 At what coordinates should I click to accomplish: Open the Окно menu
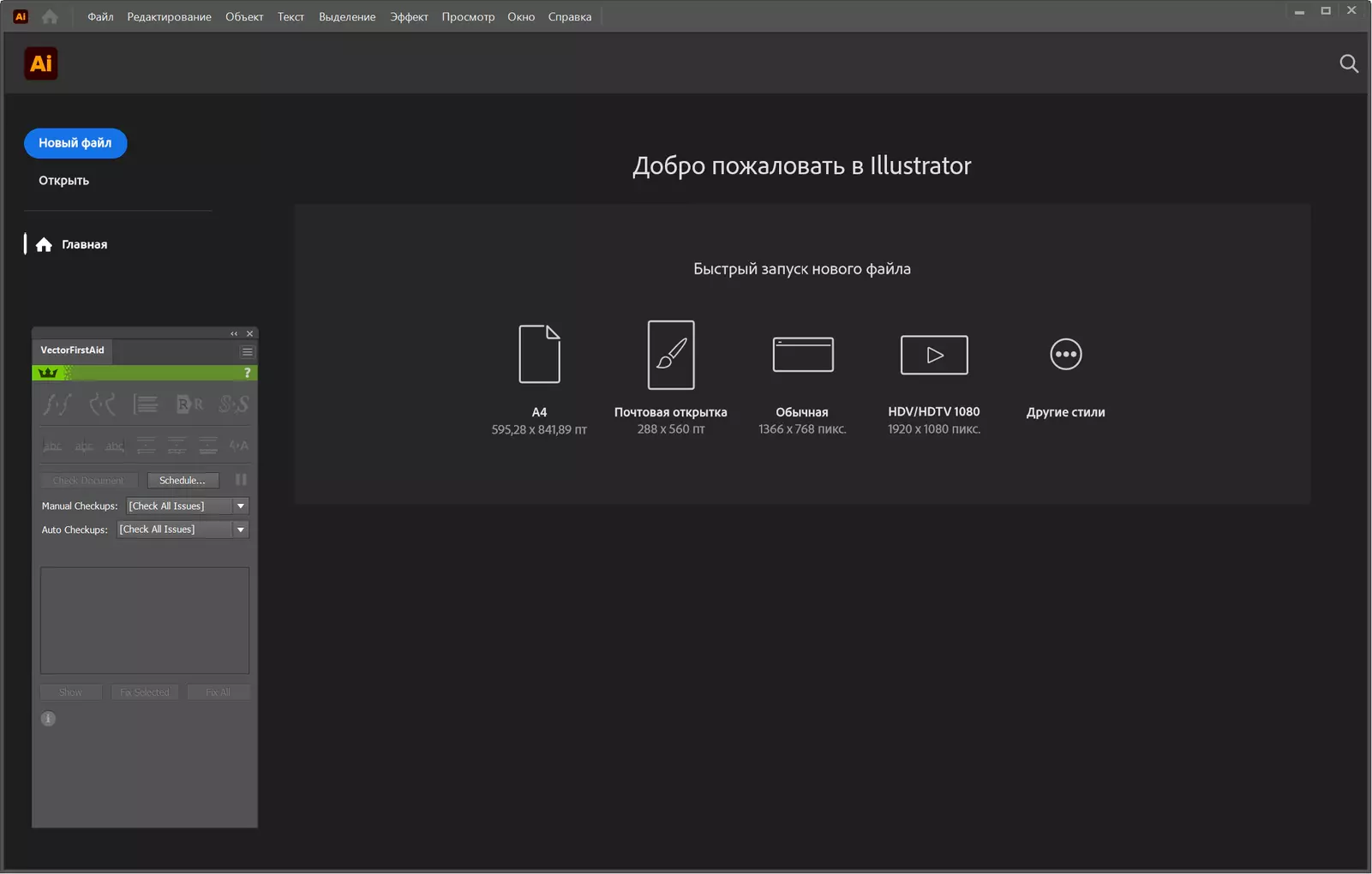[521, 16]
